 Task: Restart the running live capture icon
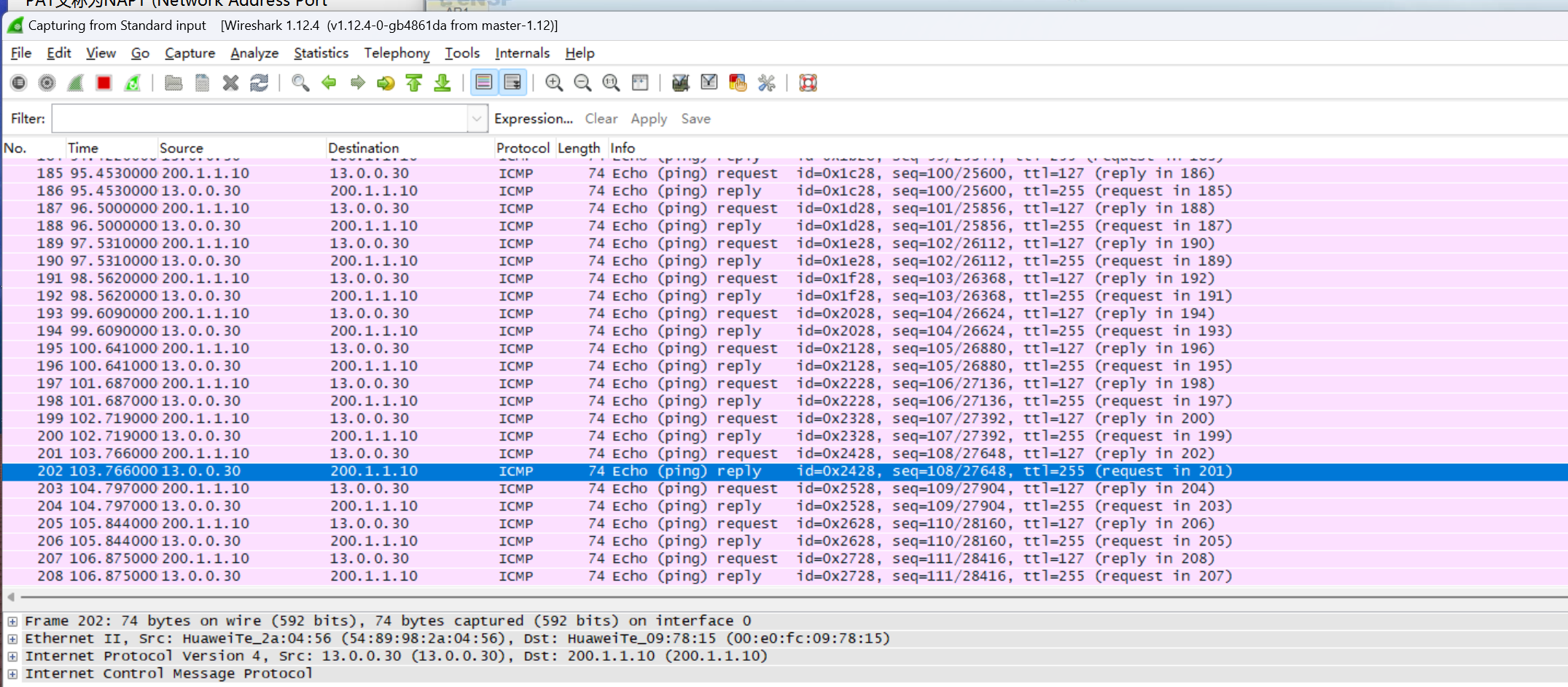(x=133, y=83)
